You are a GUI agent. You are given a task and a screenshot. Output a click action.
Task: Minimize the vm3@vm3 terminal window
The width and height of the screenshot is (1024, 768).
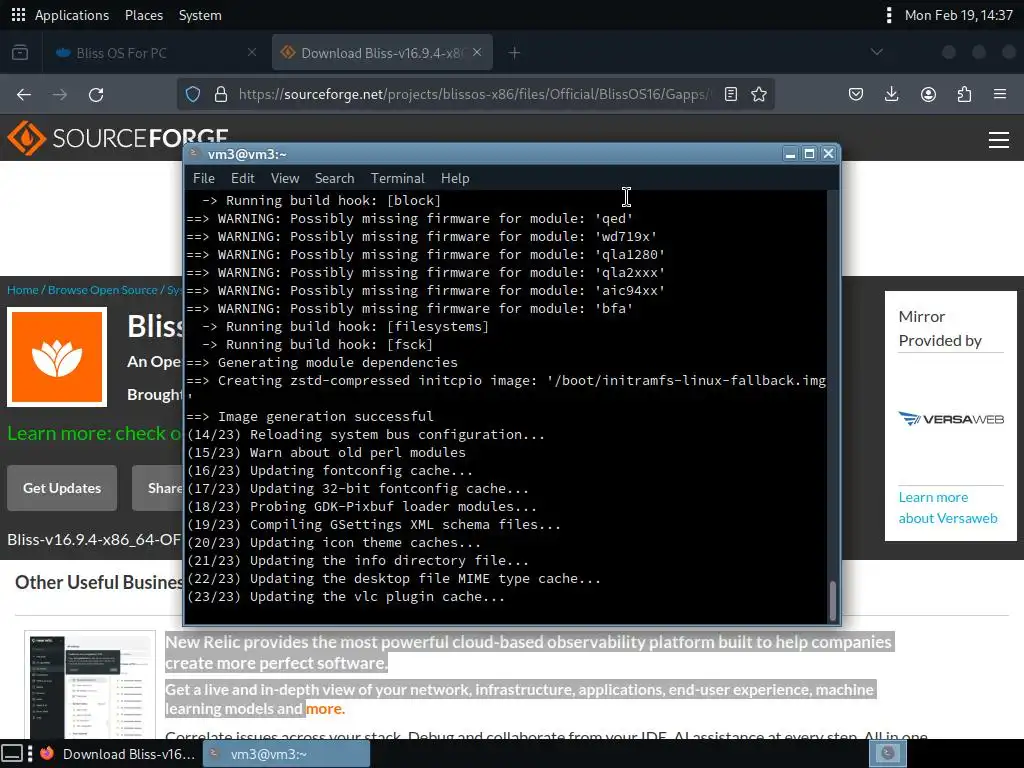point(790,153)
